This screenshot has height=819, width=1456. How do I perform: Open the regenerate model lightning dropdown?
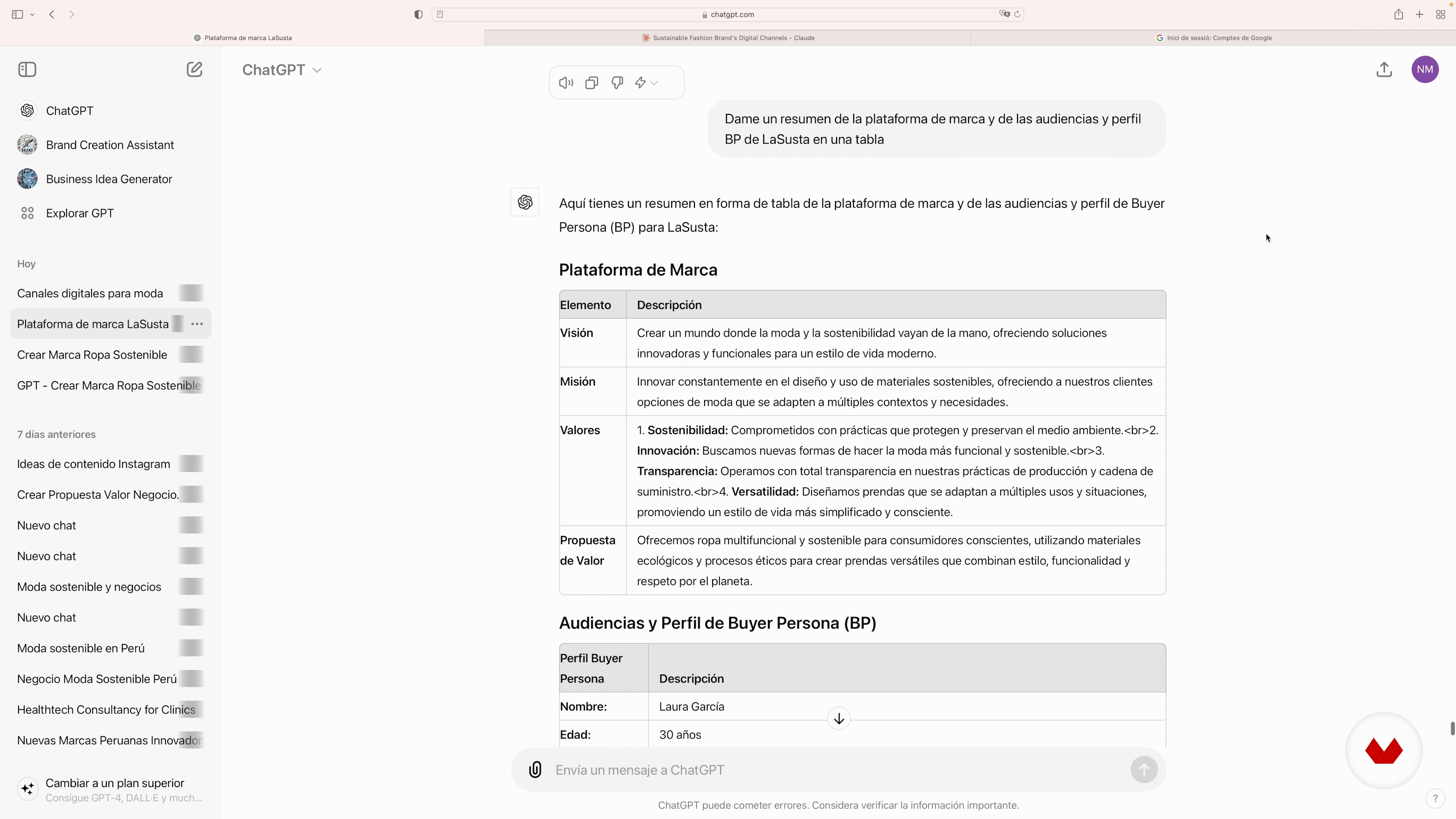646,83
